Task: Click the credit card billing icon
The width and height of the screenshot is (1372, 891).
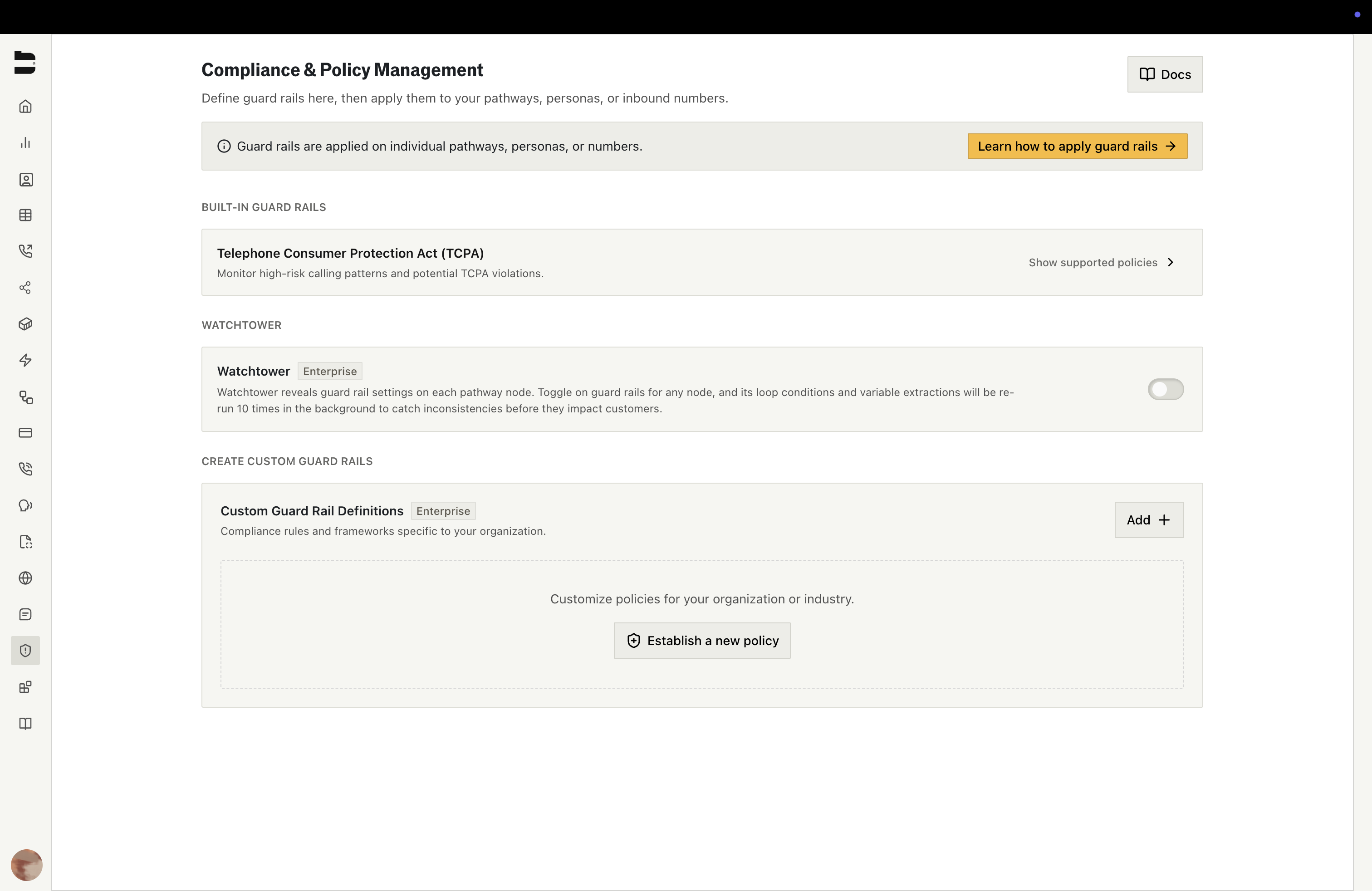Action: [x=25, y=433]
